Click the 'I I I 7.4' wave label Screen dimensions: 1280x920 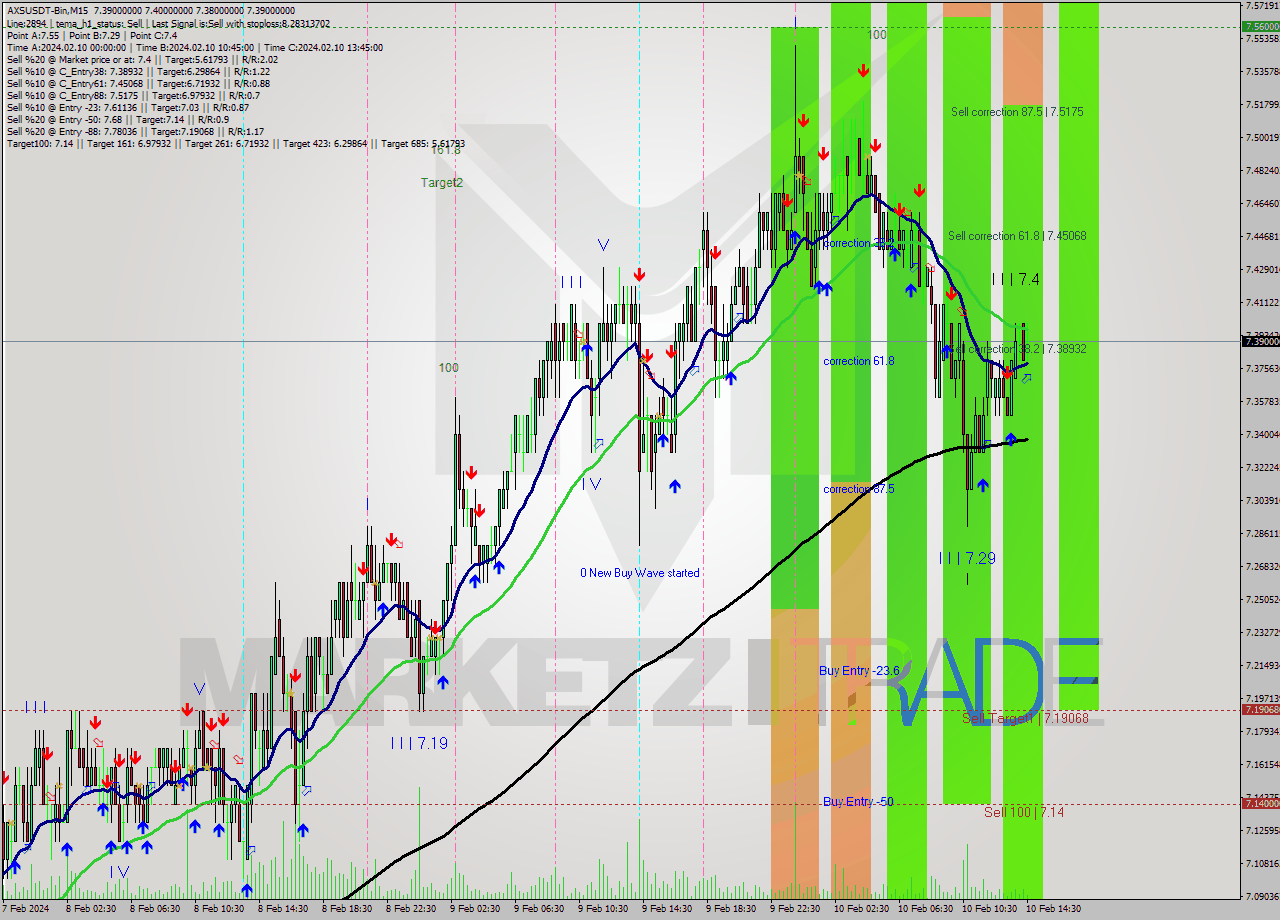(1015, 280)
